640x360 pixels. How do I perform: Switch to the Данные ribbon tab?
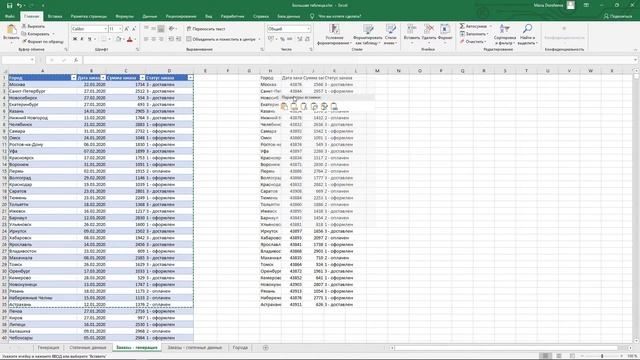tap(149, 16)
